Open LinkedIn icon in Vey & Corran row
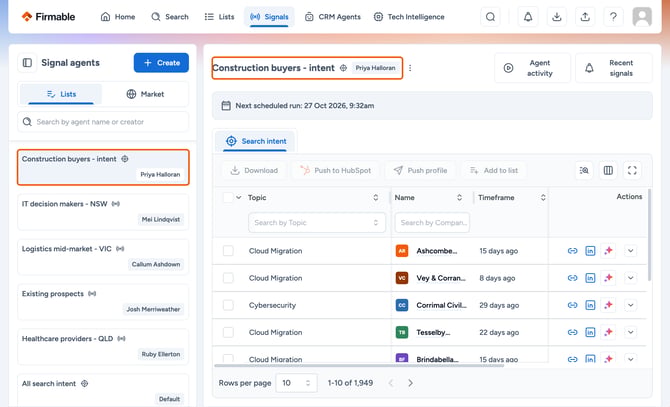 click(x=590, y=278)
